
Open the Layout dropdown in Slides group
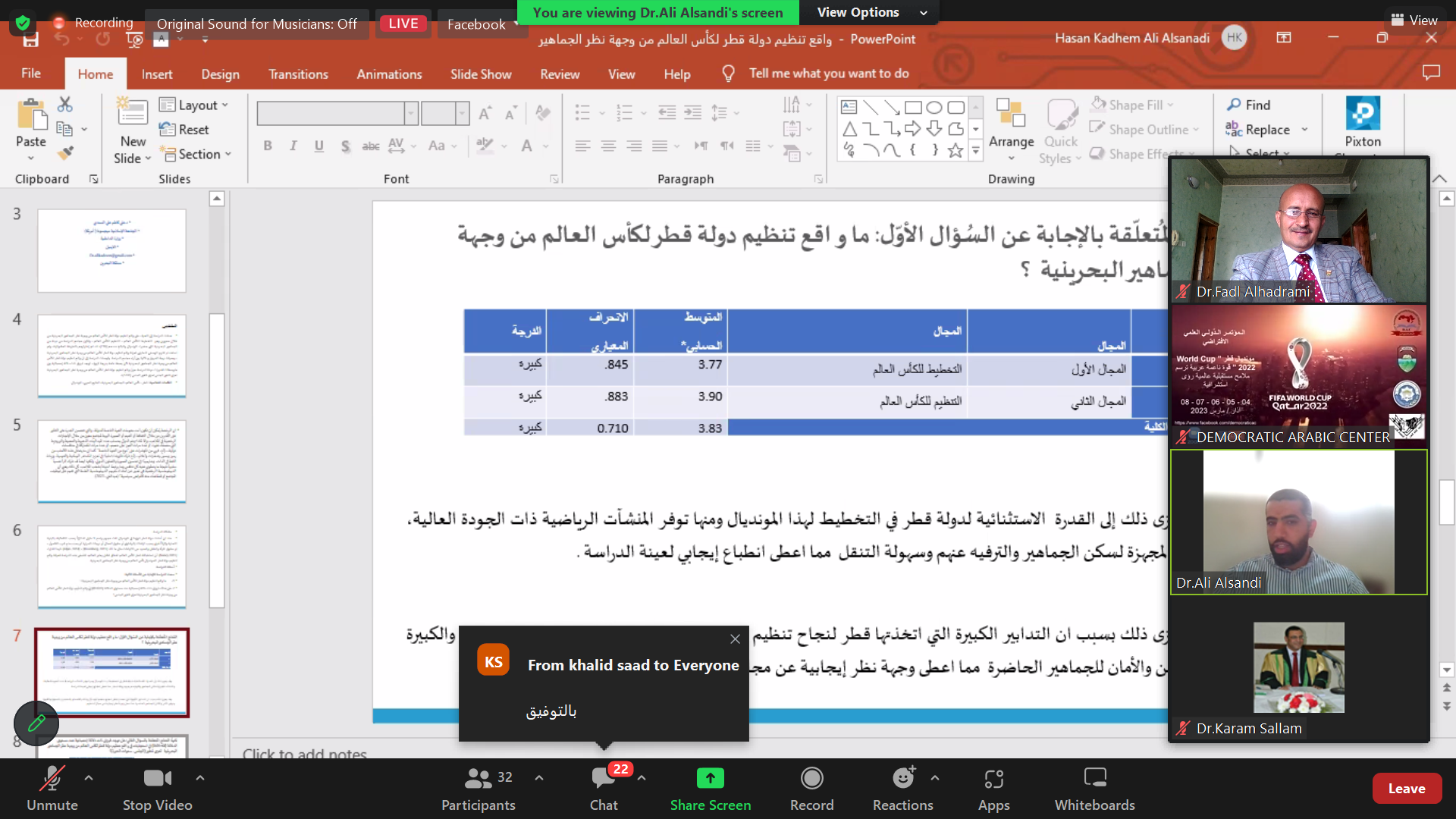194,105
